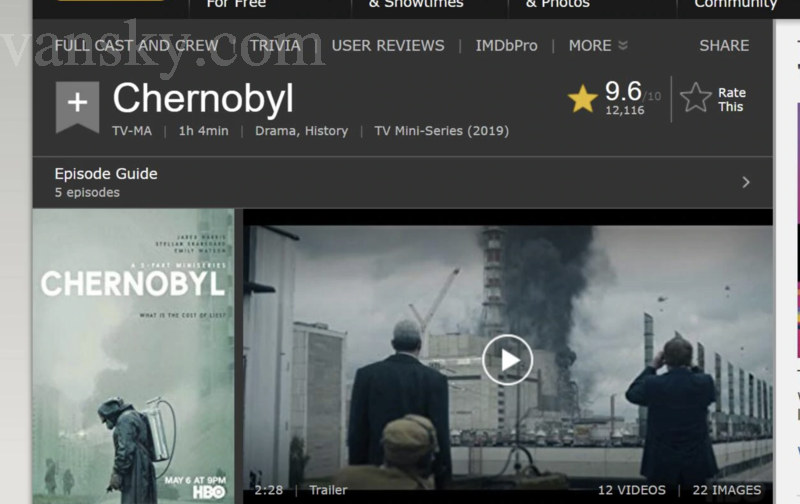800x504 pixels.
Task: Click the Episode Guide heading
Action: pos(106,173)
